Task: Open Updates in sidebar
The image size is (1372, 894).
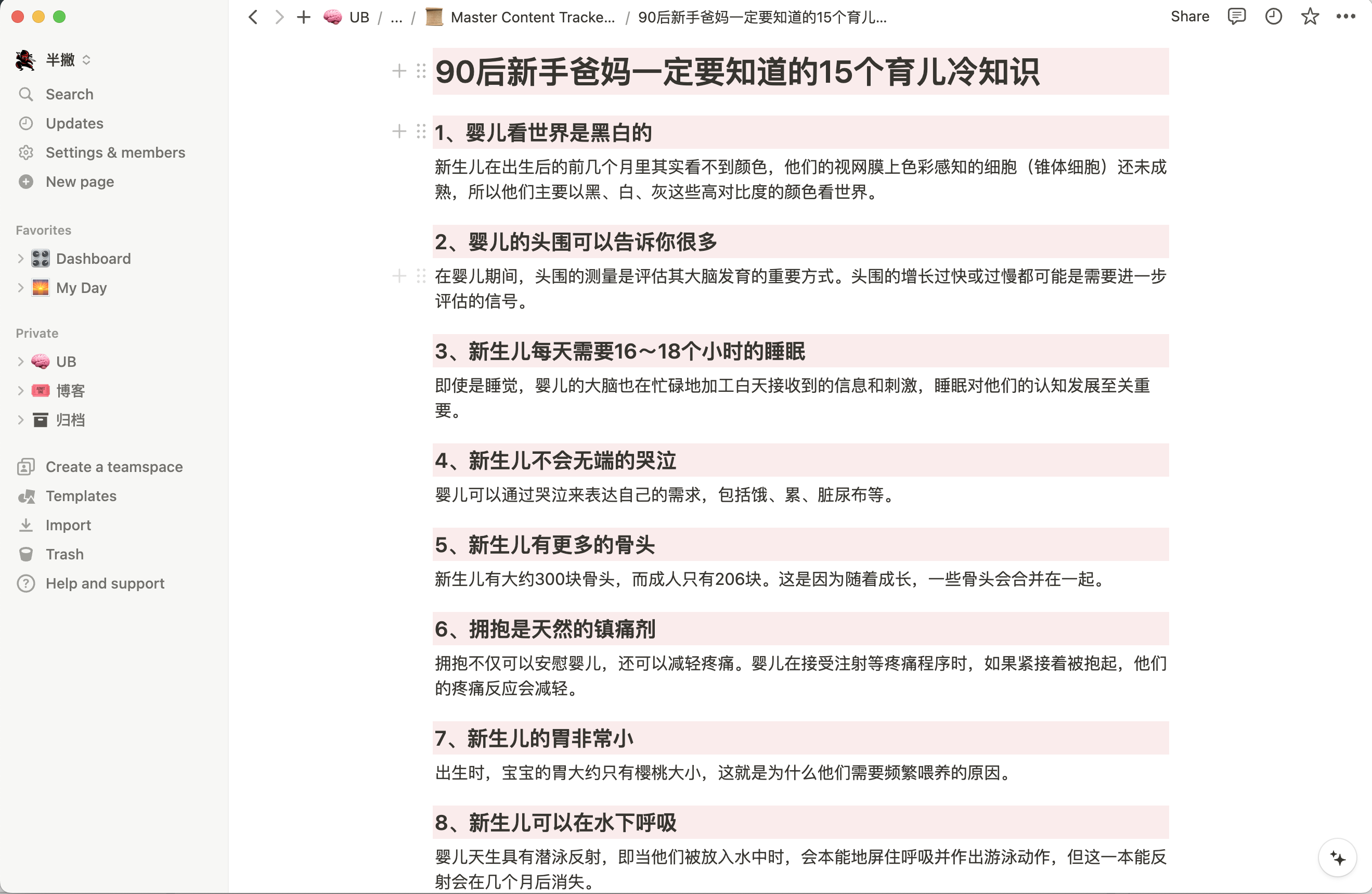Action: tap(74, 123)
